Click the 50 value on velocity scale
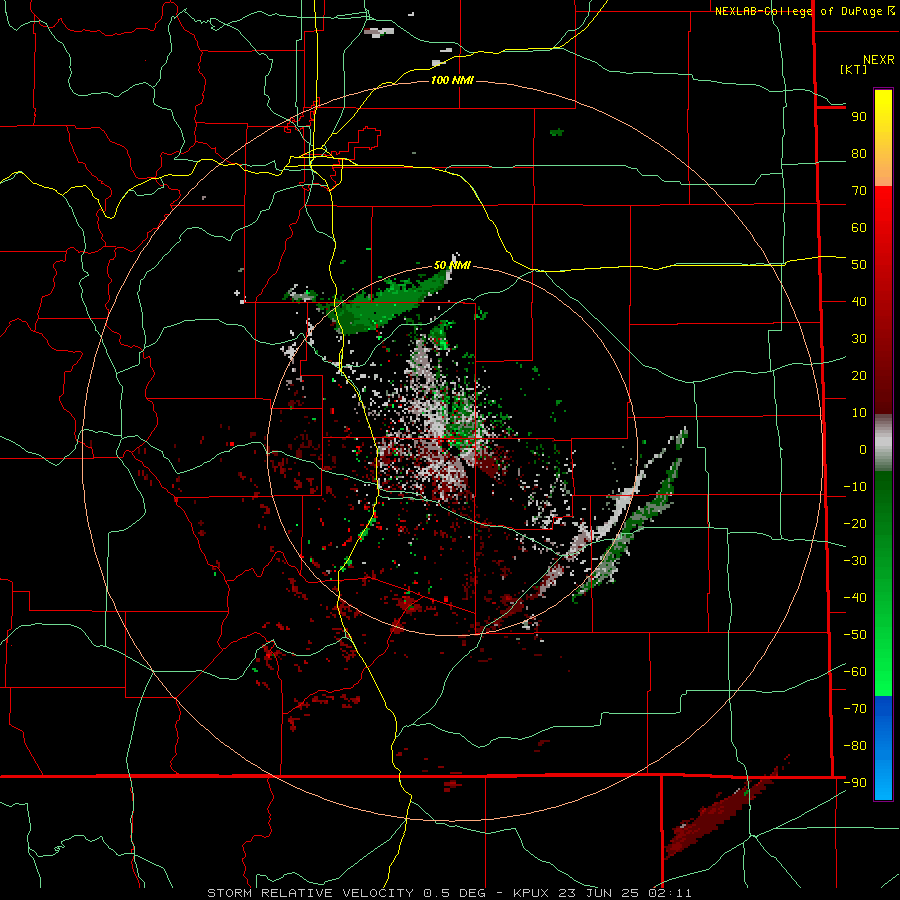This screenshot has height=900, width=900. pos(859,265)
